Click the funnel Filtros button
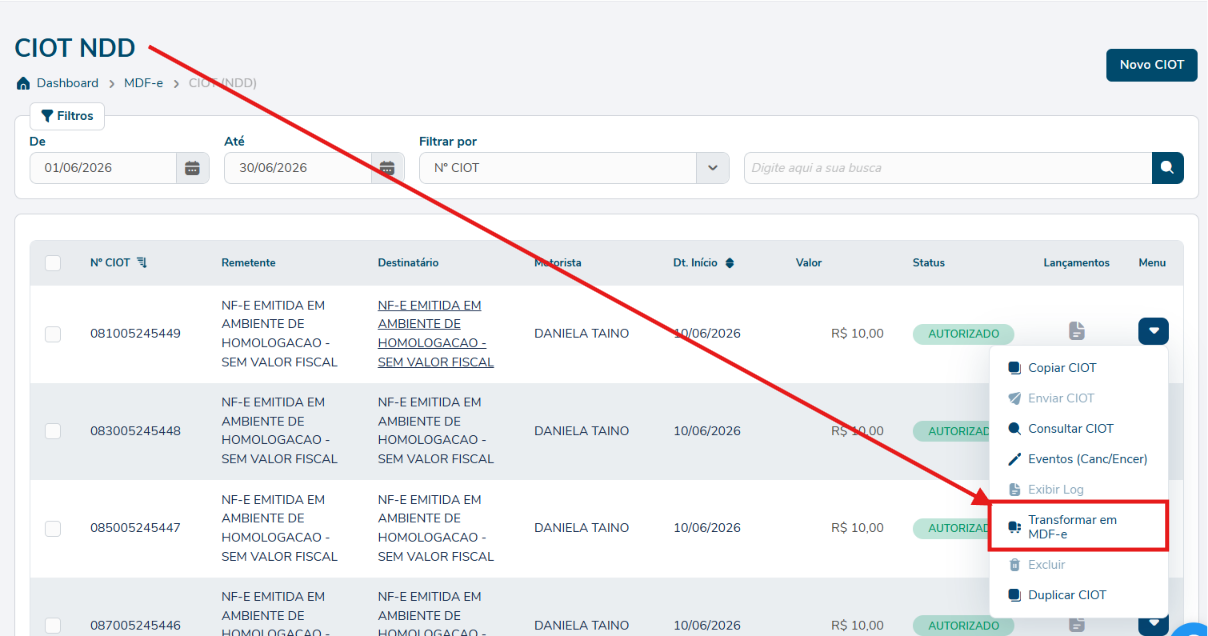This screenshot has height=636, width=1208. pyautogui.click(x=67, y=116)
